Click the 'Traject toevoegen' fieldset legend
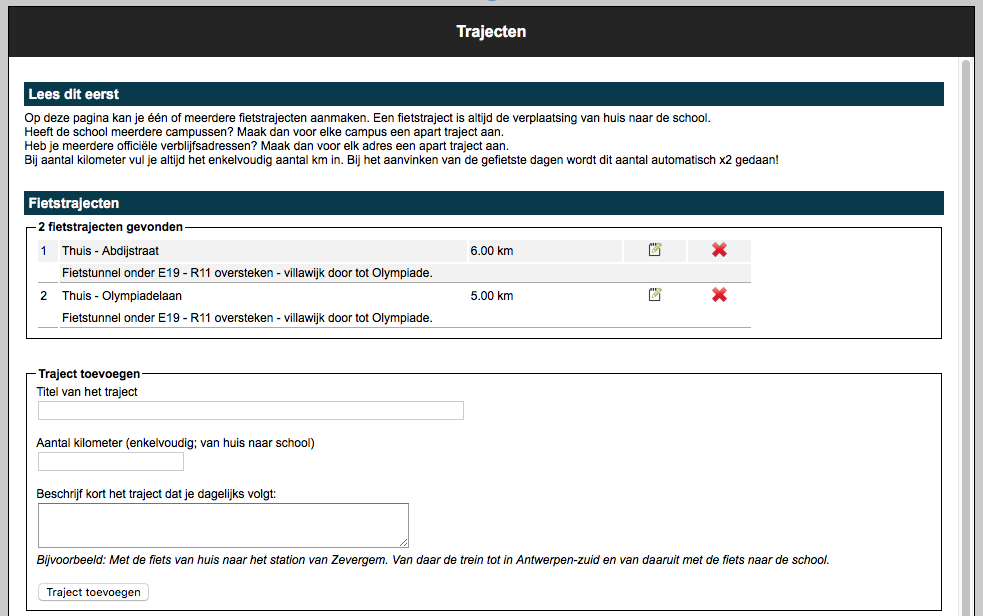 89,374
